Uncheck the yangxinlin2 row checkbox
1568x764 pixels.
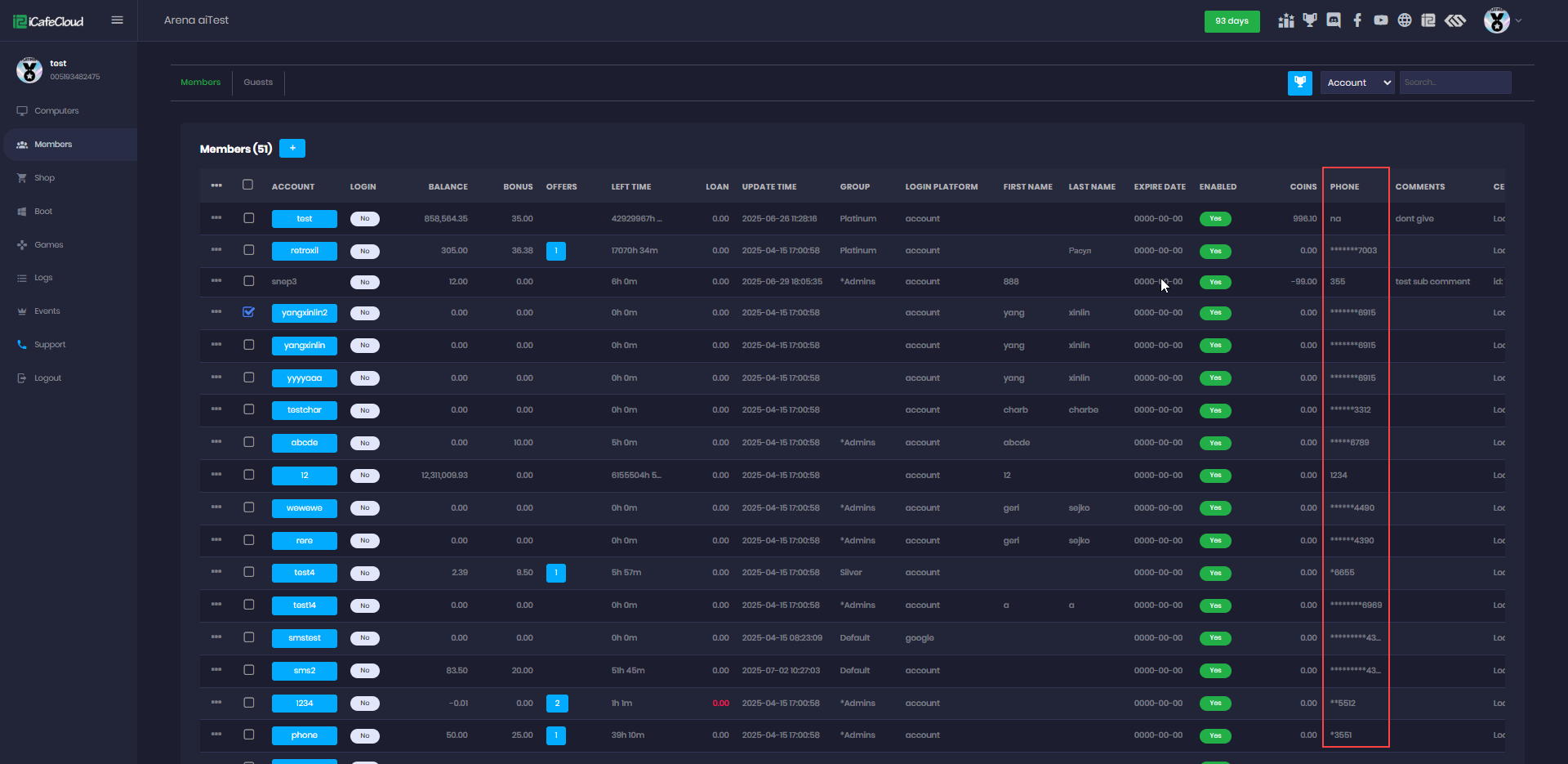(x=249, y=312)
